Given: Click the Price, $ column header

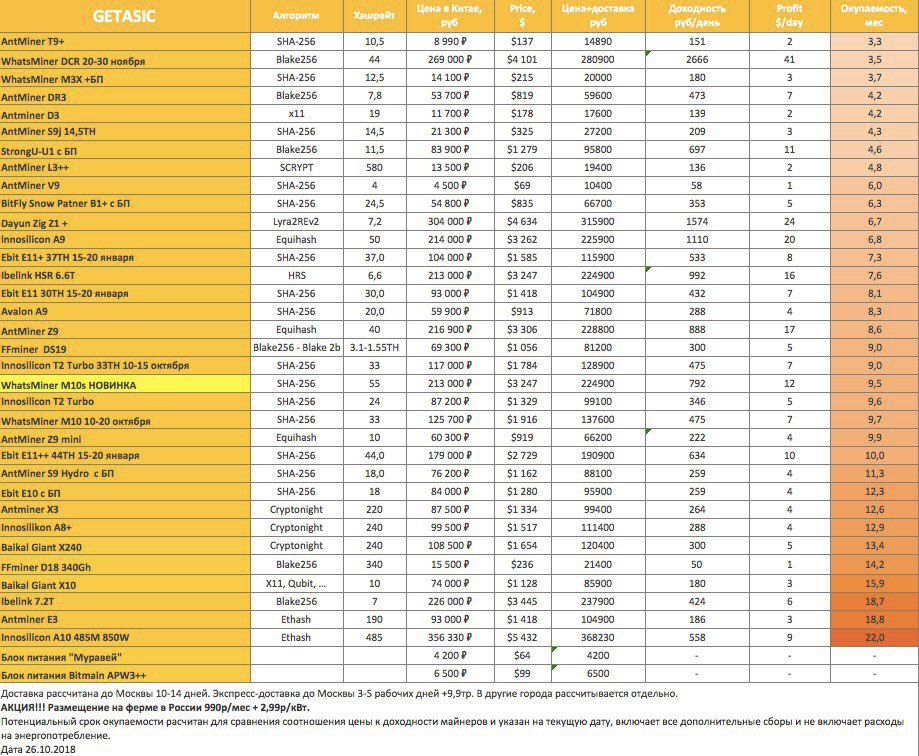Looking at the screenshot, I should [522, 16].
